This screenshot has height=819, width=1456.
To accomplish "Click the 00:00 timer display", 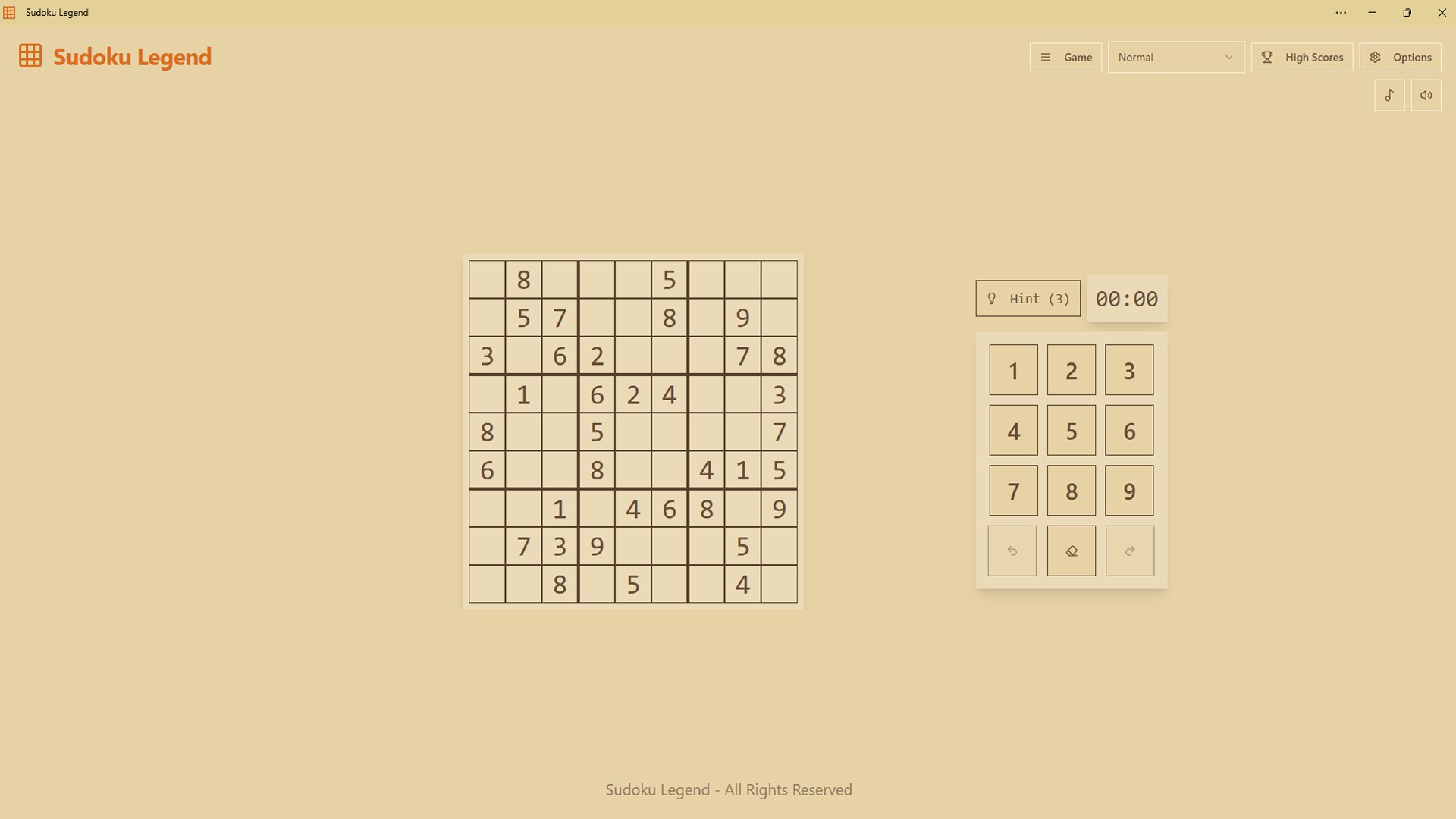I will click(1126, 299).
